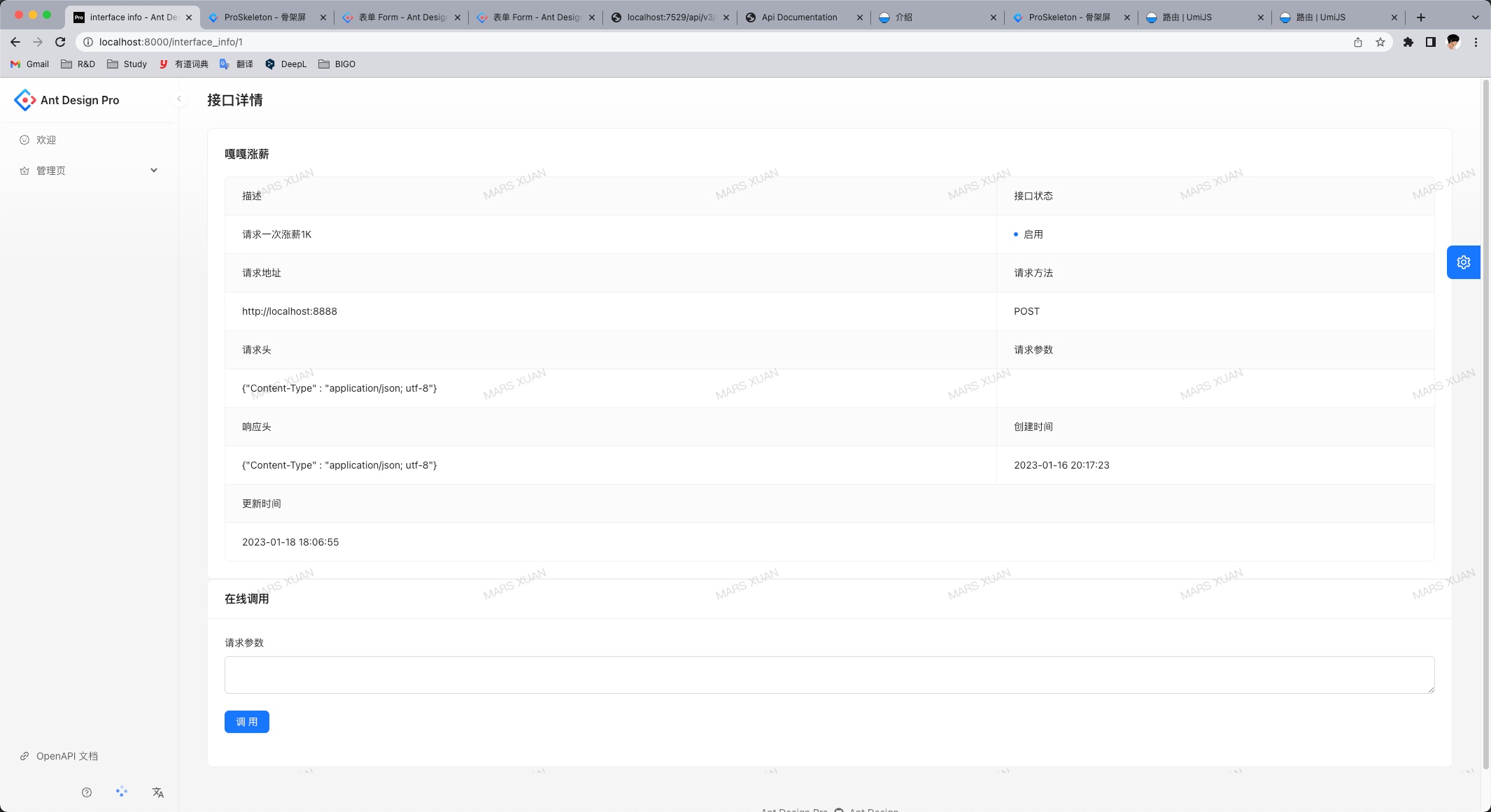Open the 欢迎 menu item
Viewport: 1491px width, 812px height.
[x=46, y=140]
